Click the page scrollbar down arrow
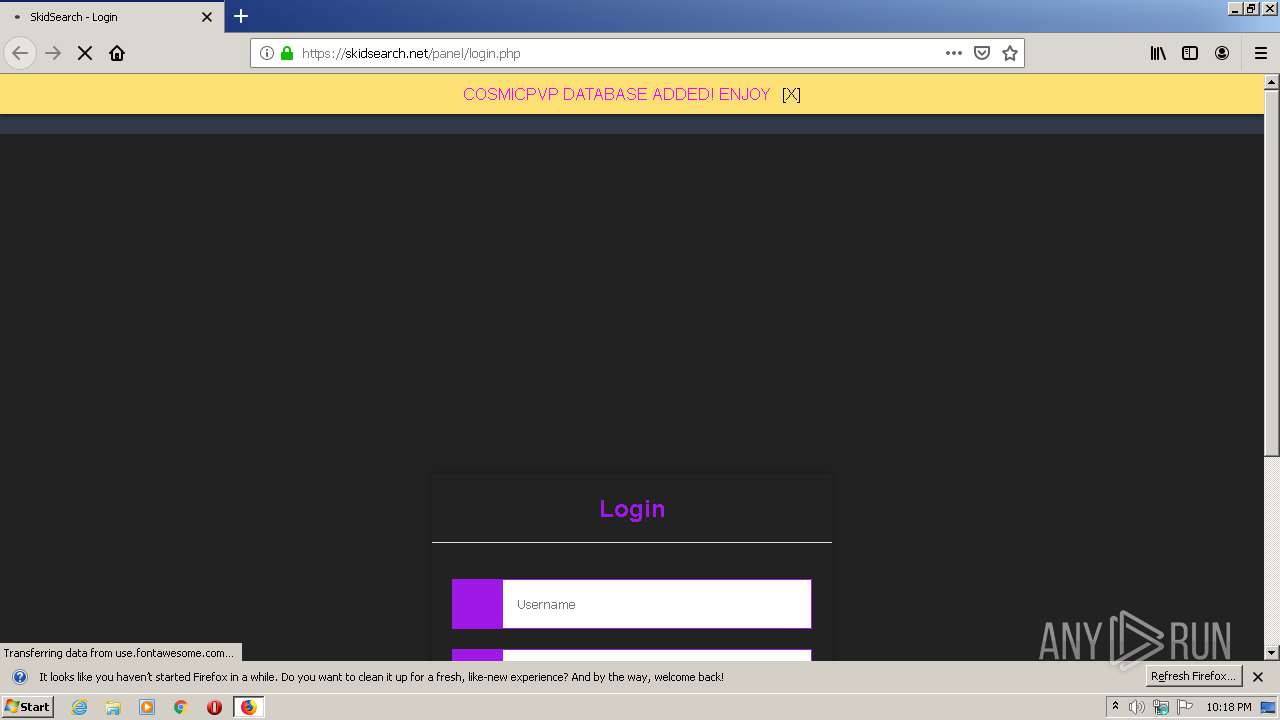1280x720 pixels. 1272,653
